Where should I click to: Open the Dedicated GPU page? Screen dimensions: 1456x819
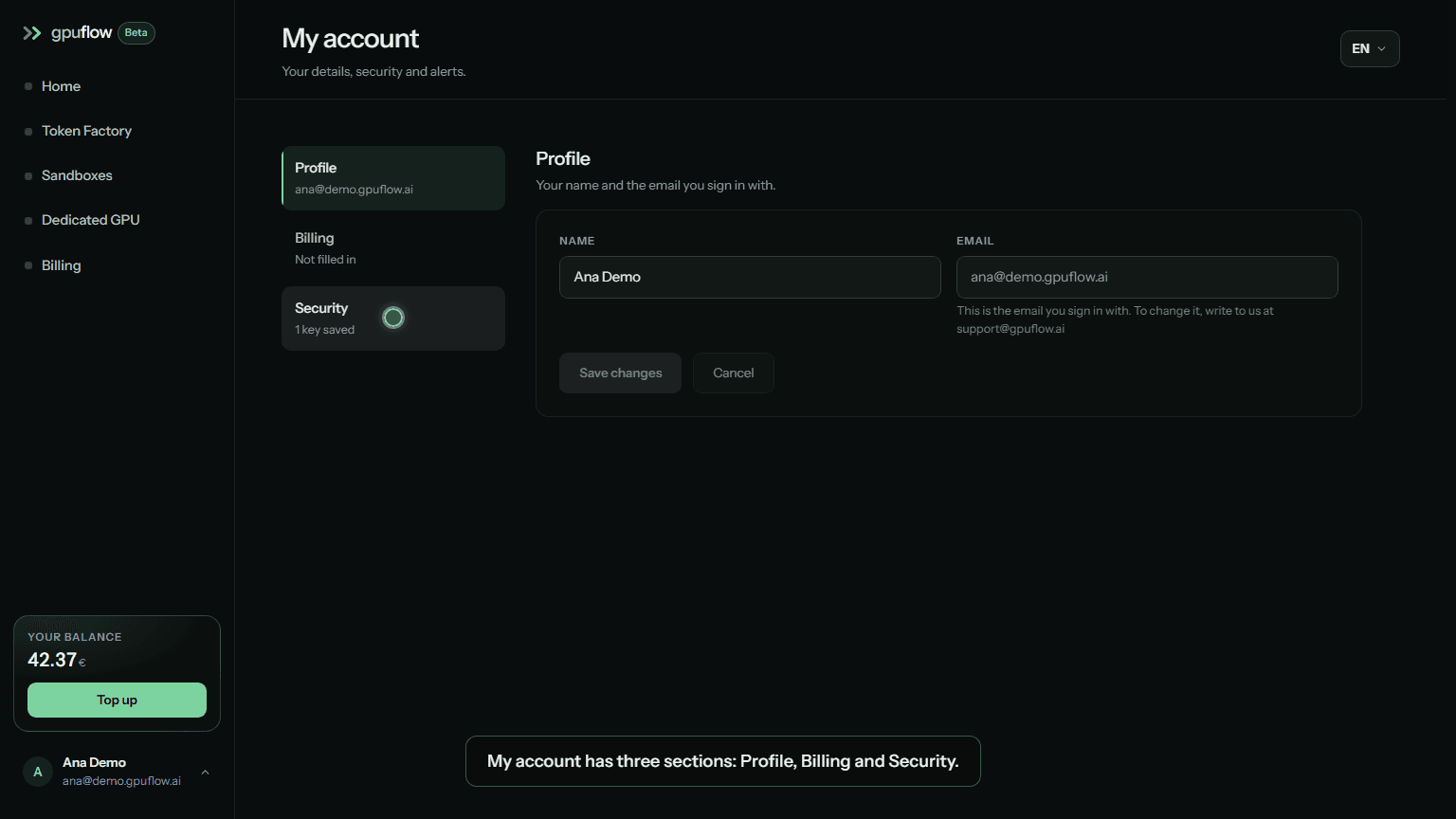click(90, 220)
